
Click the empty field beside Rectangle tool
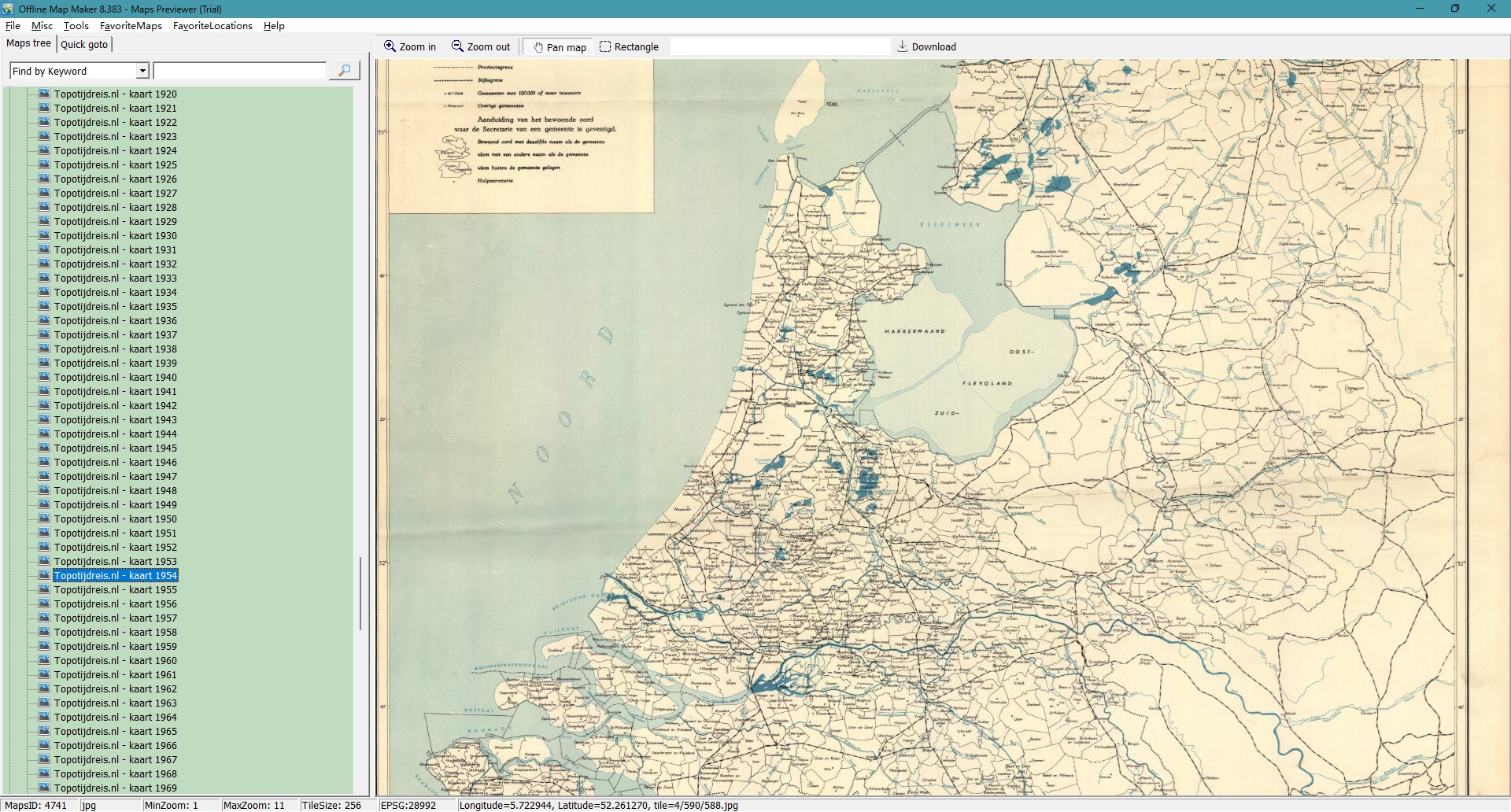tap(779, 46)
